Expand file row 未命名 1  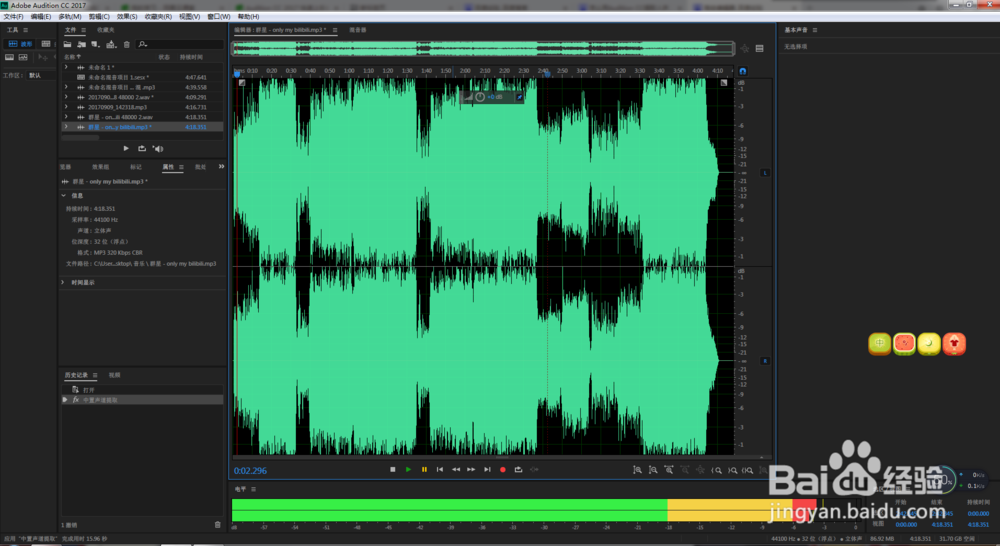[x=66, y=67]
